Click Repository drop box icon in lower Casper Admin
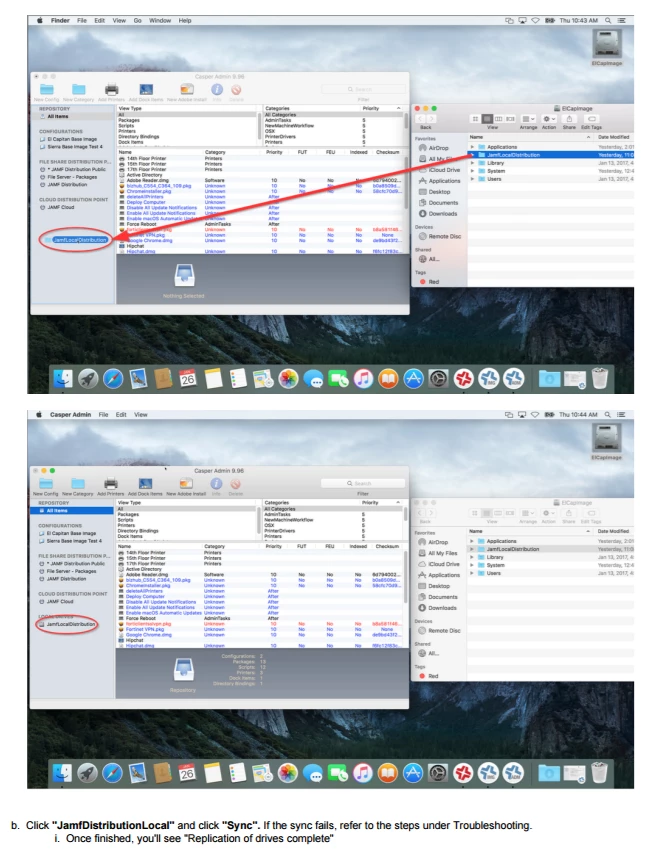659x856 pixels. coord(183,670)
